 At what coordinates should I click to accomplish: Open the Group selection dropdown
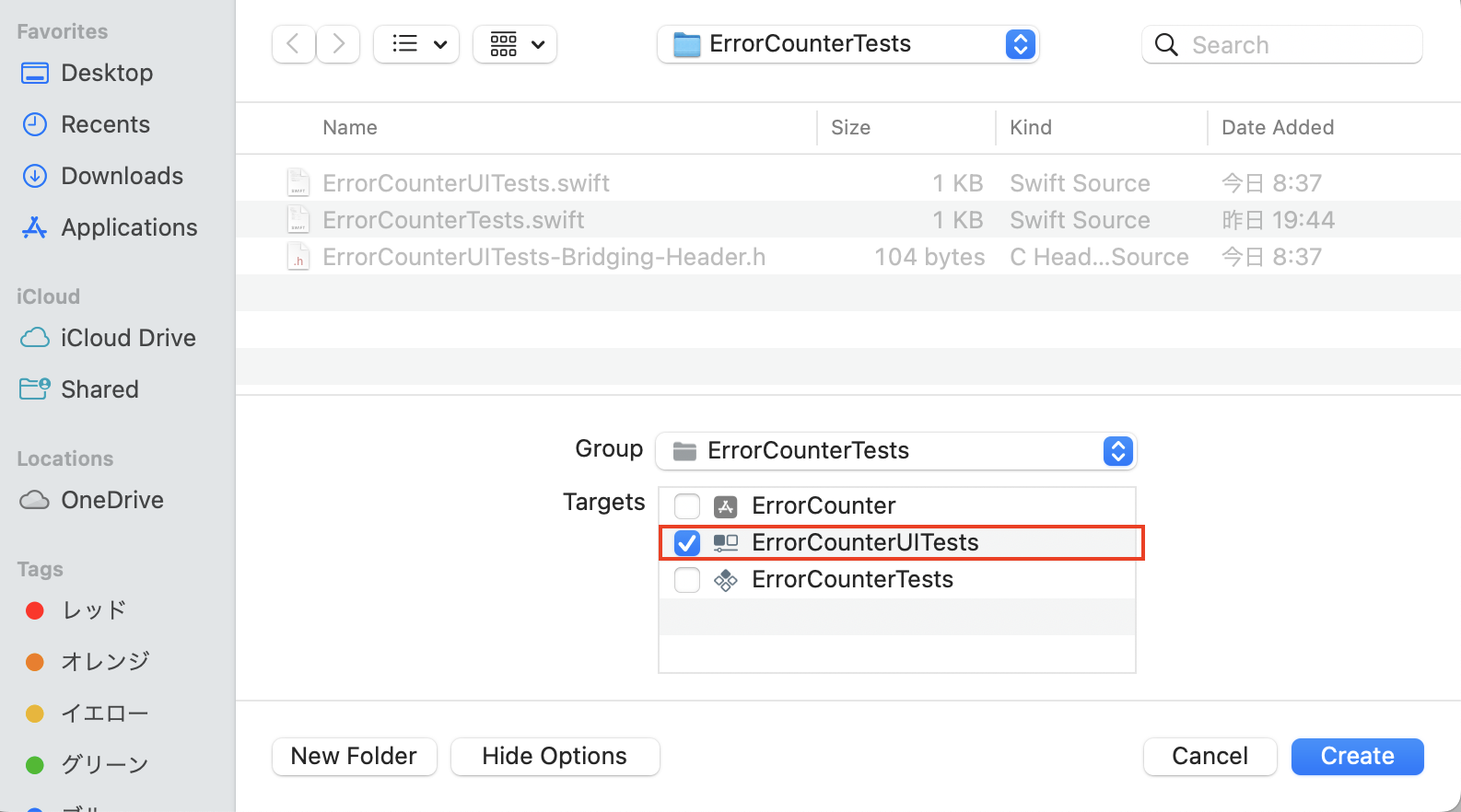pos(1117,451)
